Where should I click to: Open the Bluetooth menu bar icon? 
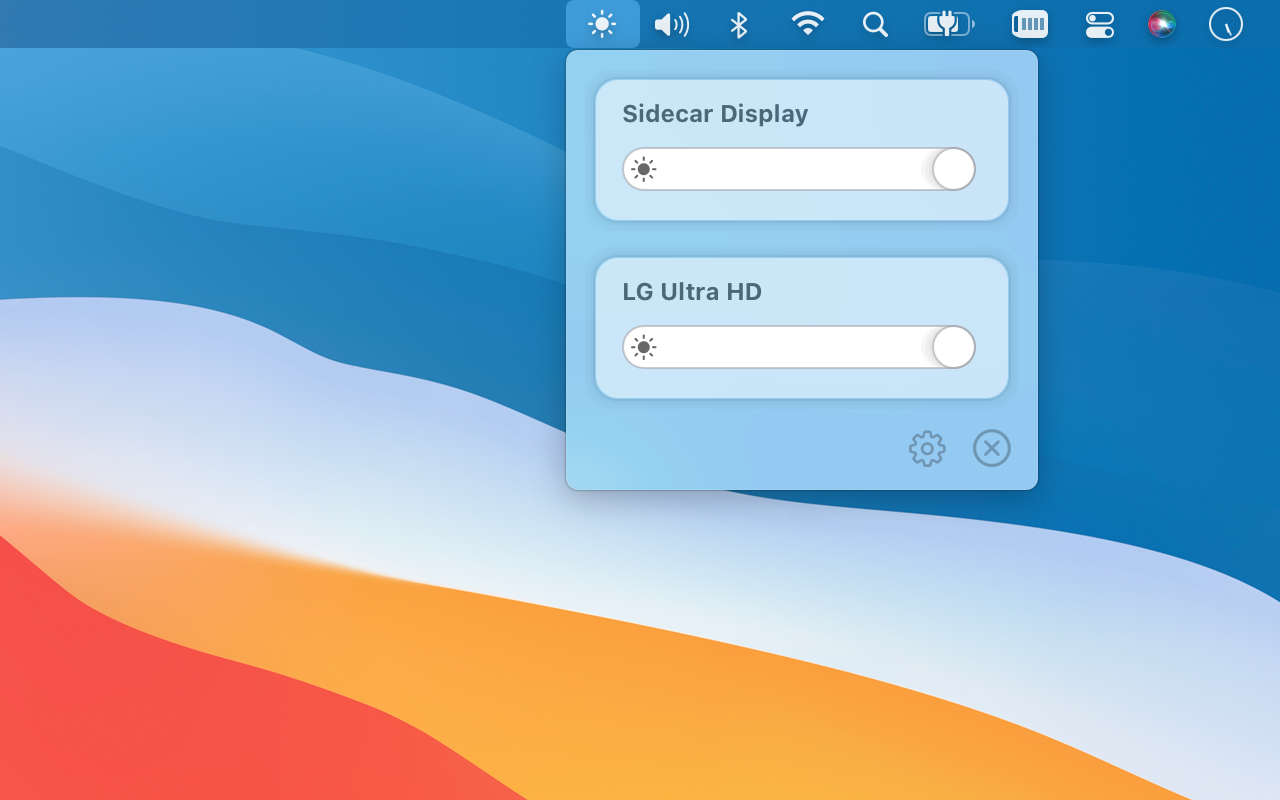click(x=739, y=24)
